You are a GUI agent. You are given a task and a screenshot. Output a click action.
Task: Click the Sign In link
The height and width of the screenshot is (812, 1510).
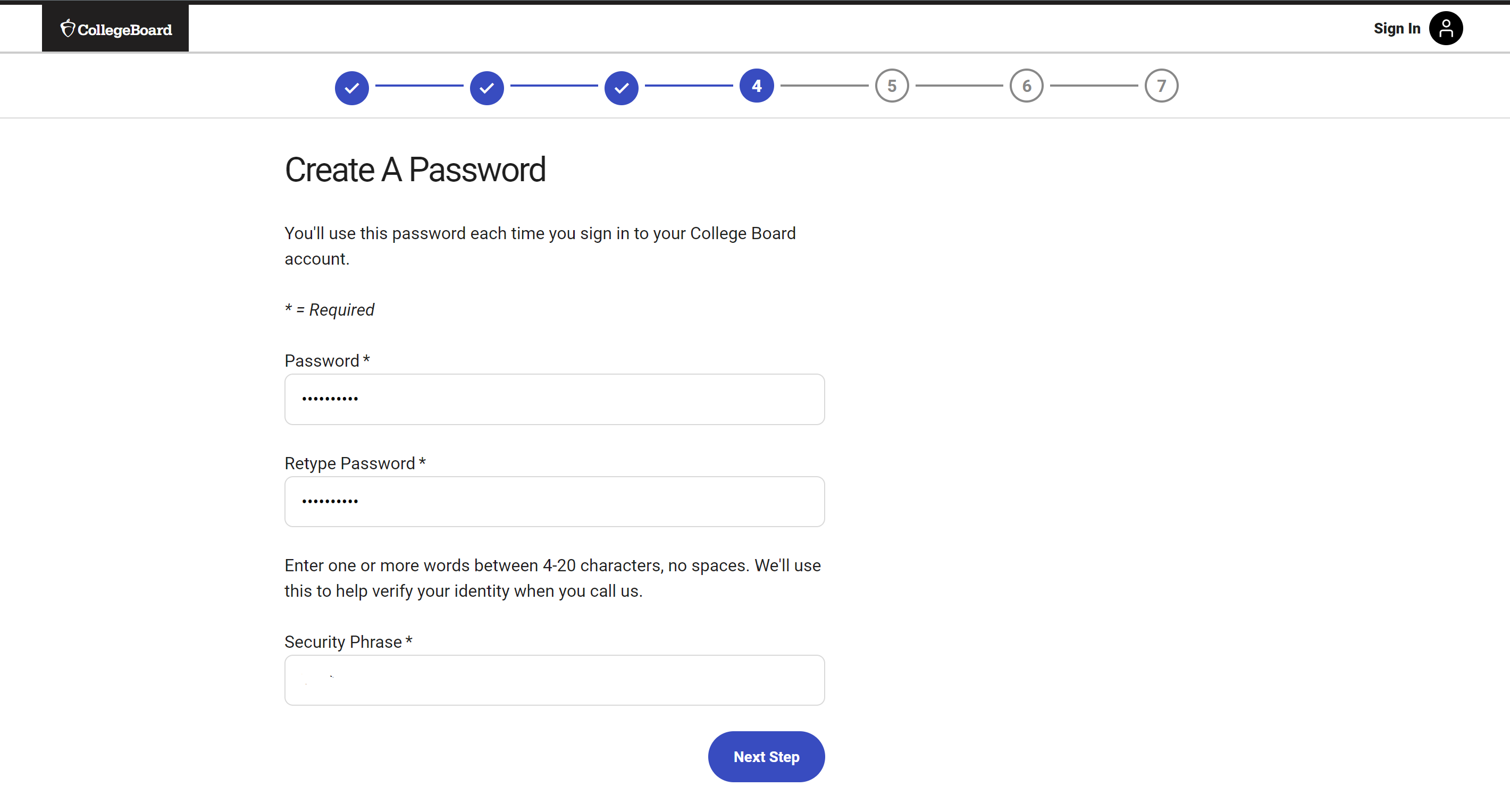tap(1396, 28)
